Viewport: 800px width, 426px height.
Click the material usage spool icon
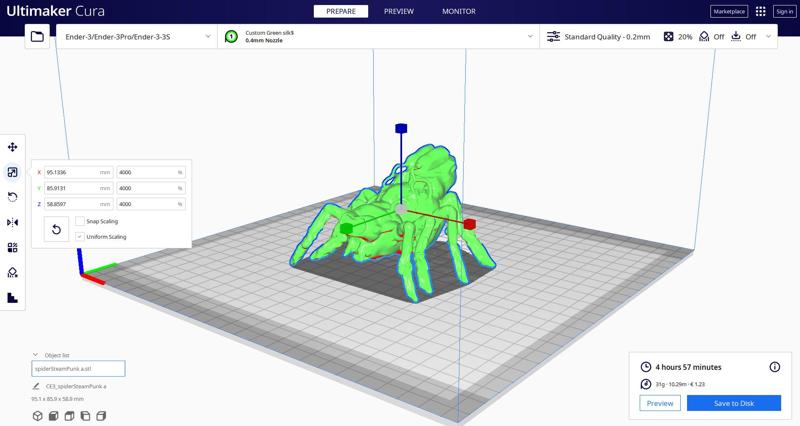coord(646,384)
